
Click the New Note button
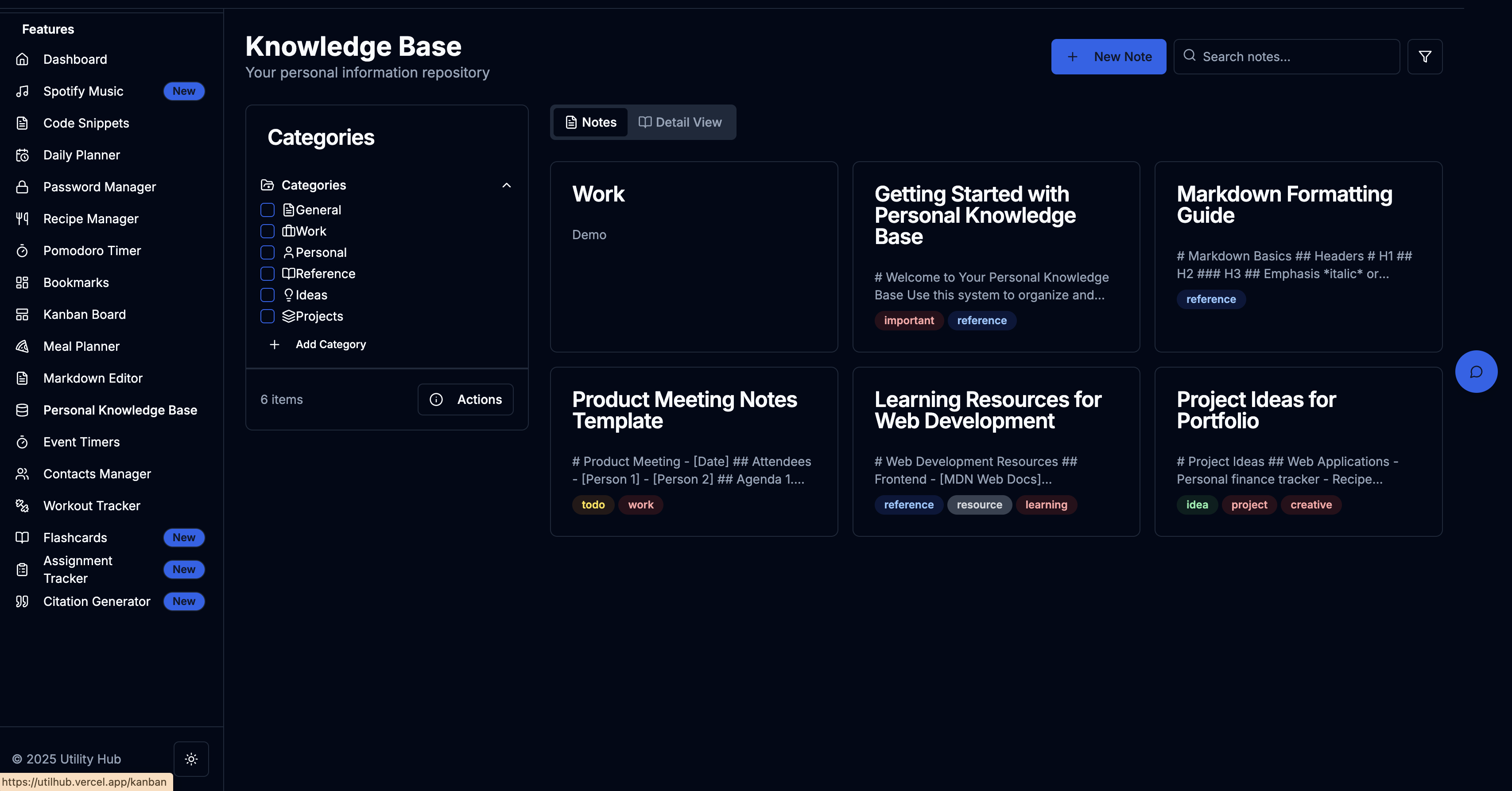point(1108,57)
